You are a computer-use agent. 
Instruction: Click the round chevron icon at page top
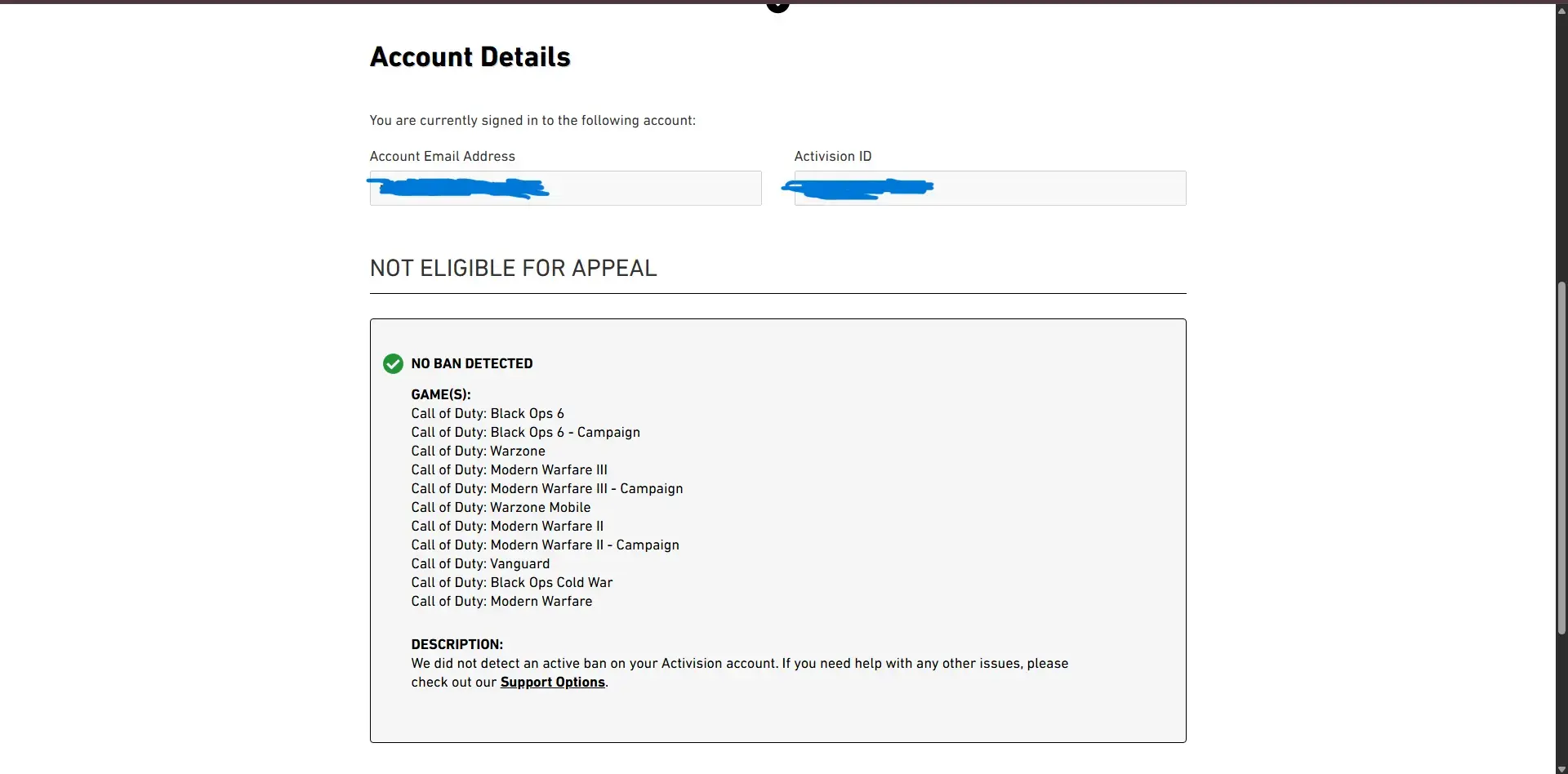777,6
